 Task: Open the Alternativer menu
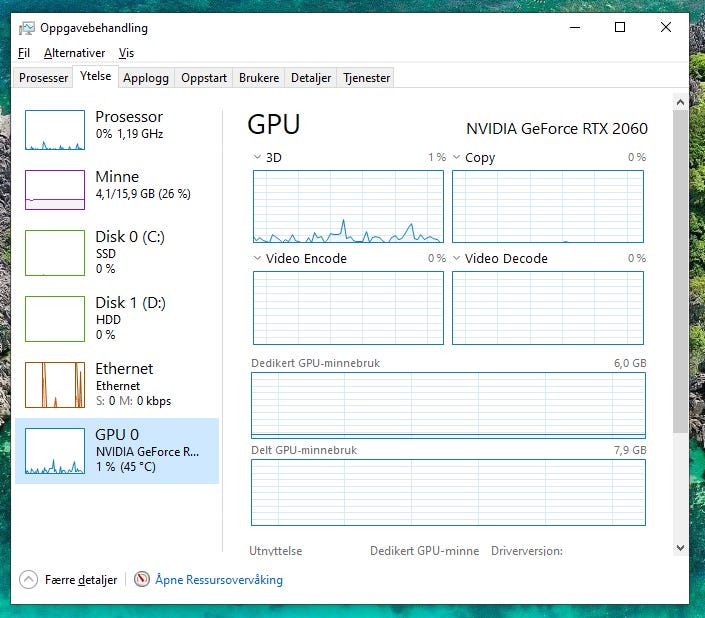(75, 53)
